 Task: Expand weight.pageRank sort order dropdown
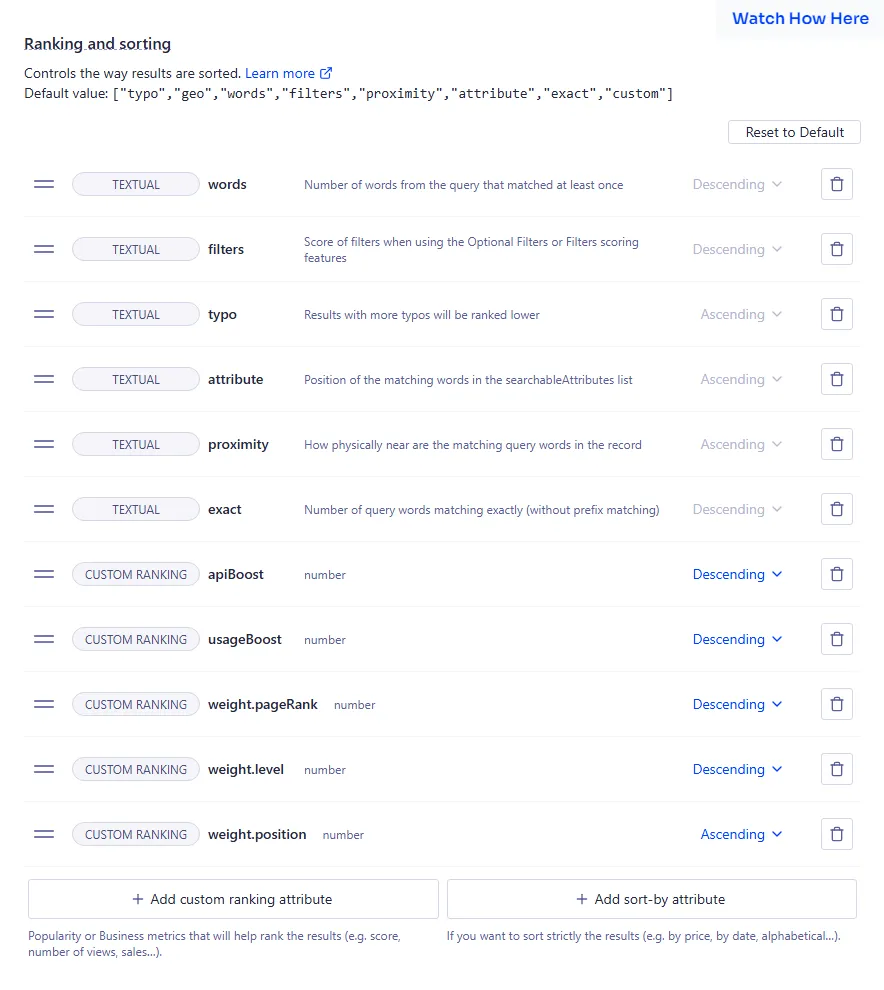[737, 704]
